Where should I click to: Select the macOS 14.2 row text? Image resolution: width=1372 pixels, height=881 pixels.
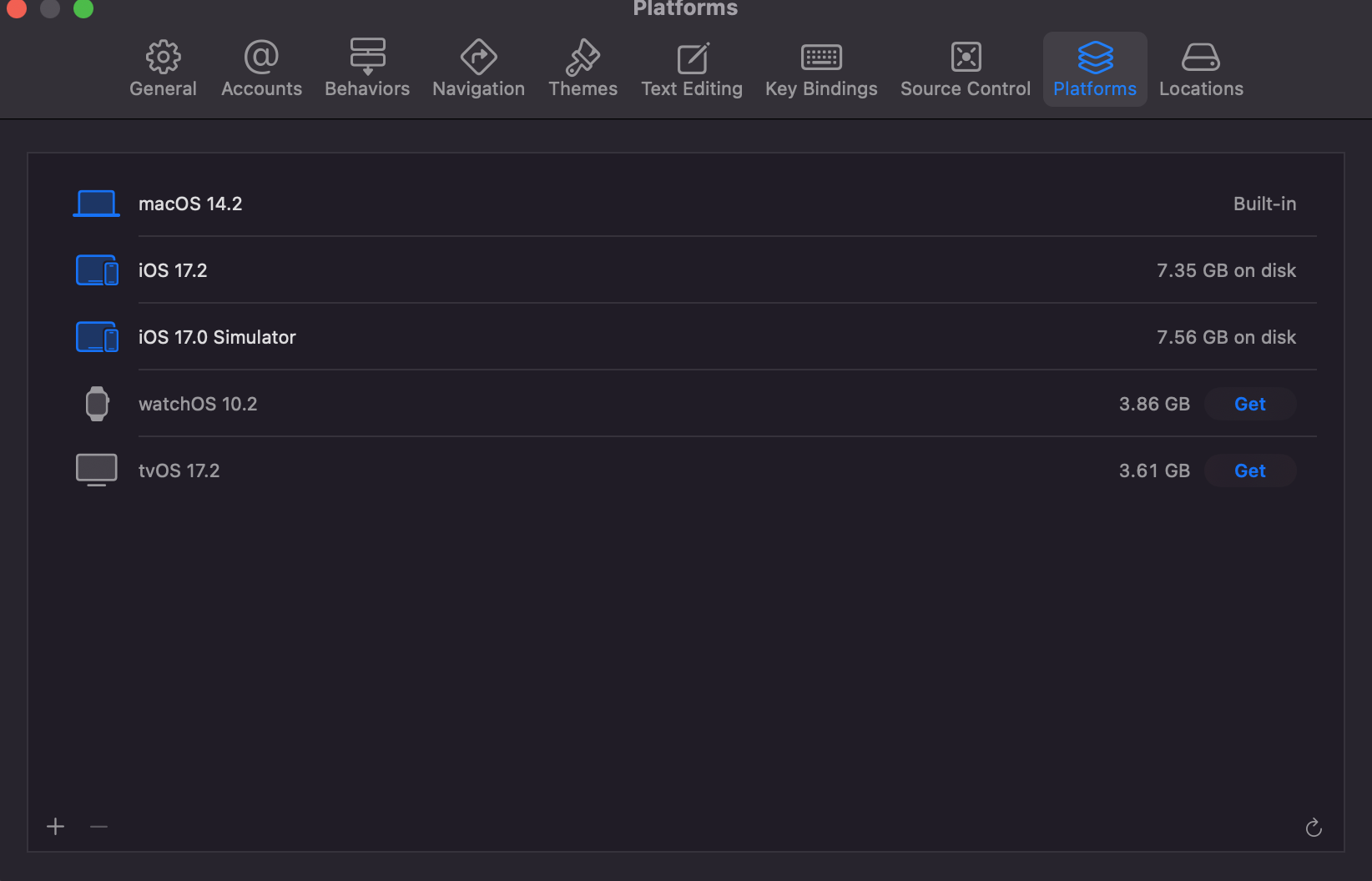190,204
